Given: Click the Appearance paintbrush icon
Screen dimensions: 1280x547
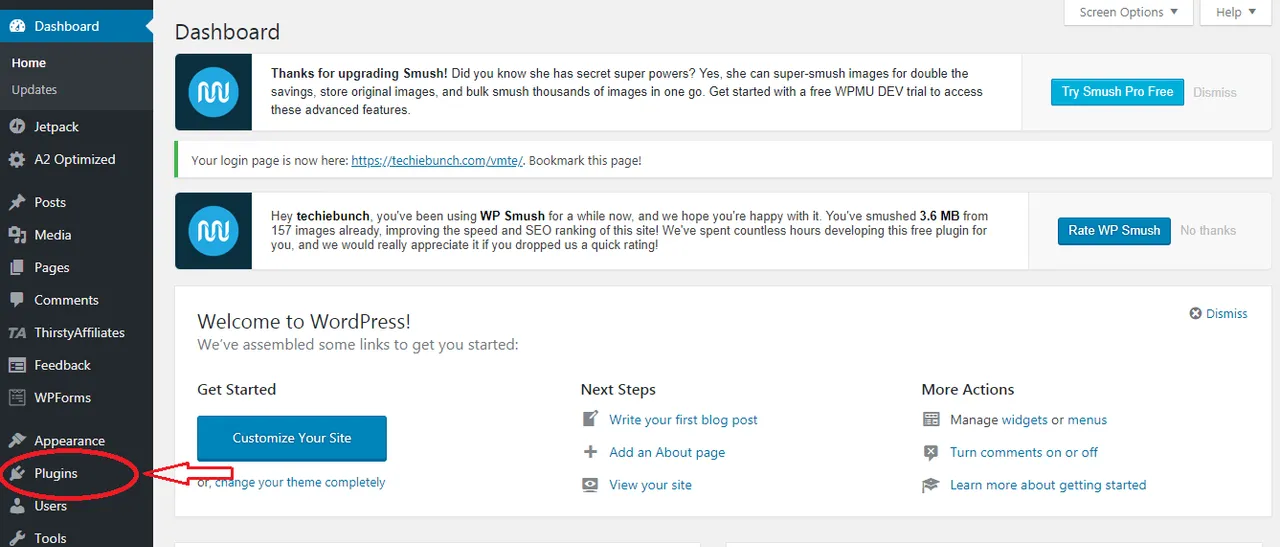Looking at the screenshot, I should click(16, 441).
